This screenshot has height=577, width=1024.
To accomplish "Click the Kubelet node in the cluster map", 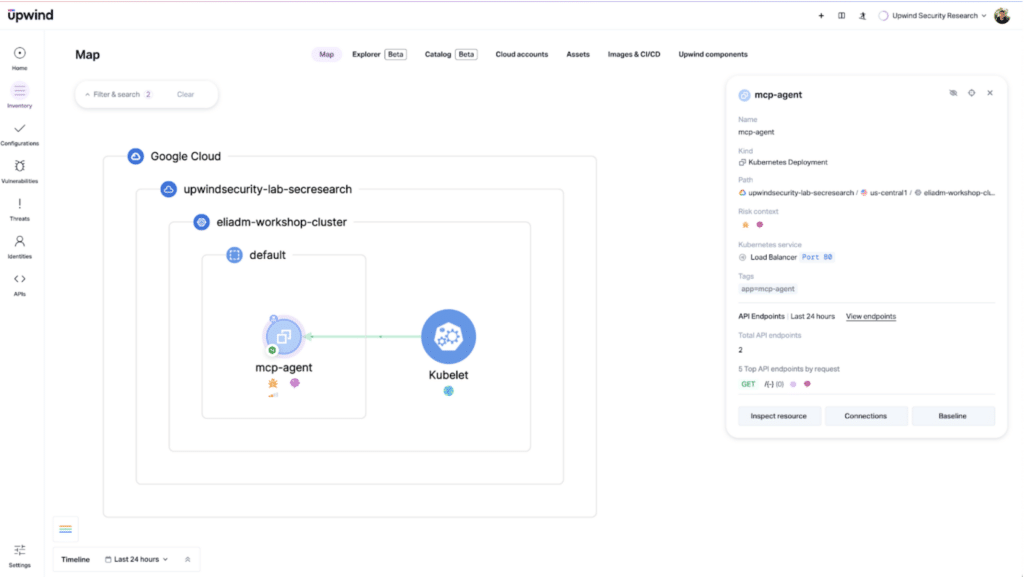I will 448,337.
